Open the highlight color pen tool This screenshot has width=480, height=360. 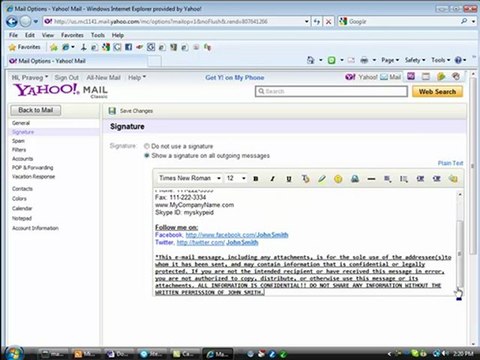click(322, 179)
